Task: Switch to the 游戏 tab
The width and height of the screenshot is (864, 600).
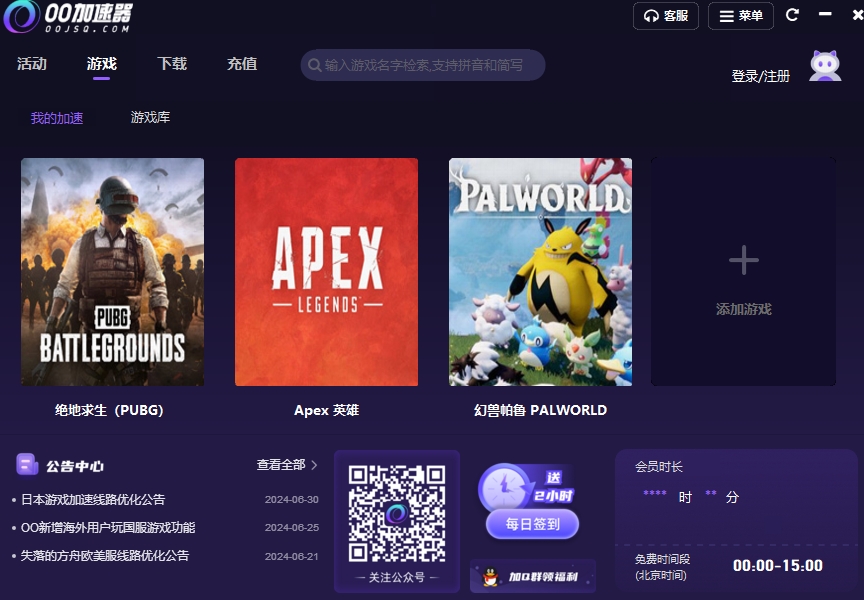Action: (102, 64)
